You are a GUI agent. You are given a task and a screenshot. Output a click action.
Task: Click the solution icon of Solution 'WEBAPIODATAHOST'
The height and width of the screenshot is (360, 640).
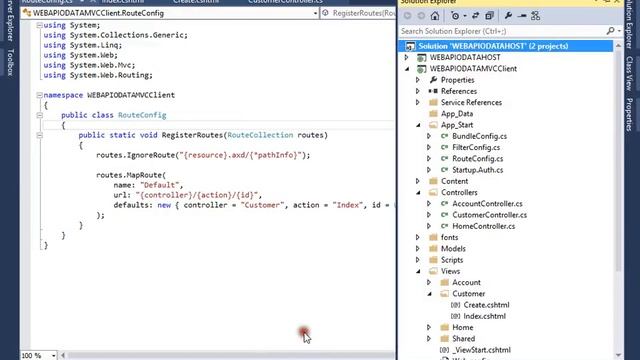[410, 46]
